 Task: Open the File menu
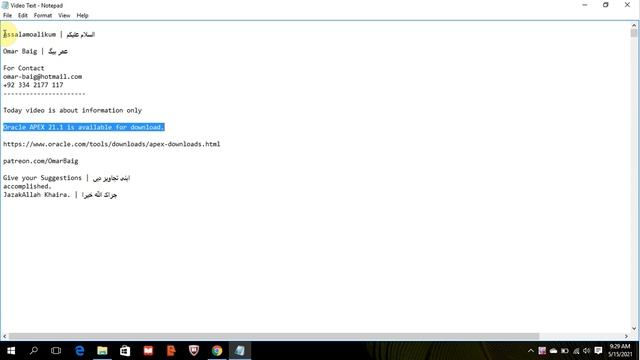[x=7, y=16]
